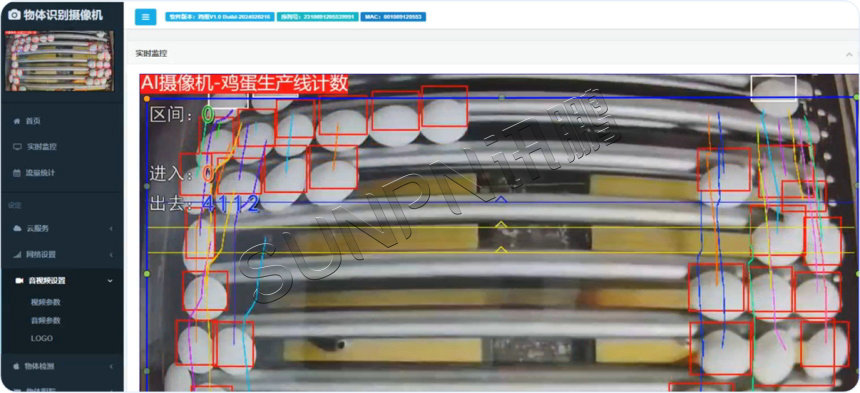Click the MAC address badge
This screenshot has height=393, width=860.
click(393, 17)
